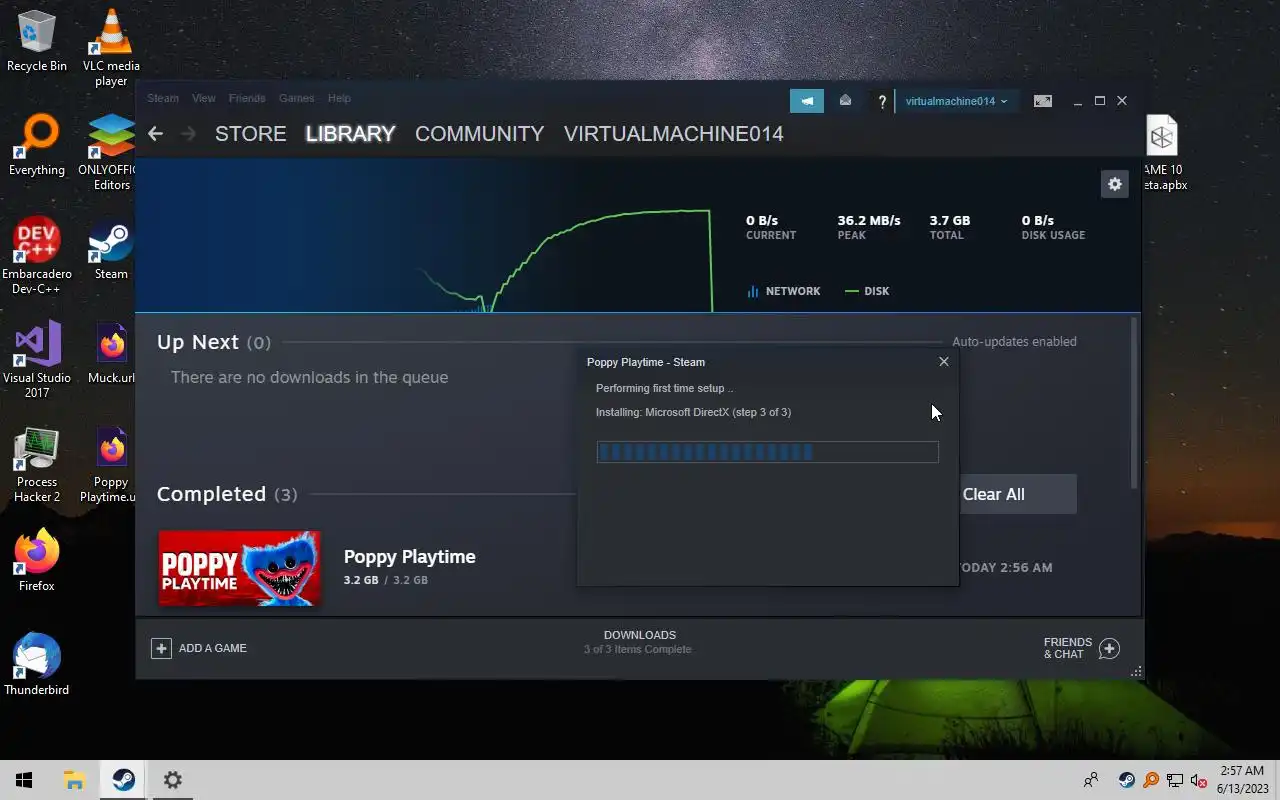
Task: Open the .apbx file on the desktop
Action: pos(1162,152)
